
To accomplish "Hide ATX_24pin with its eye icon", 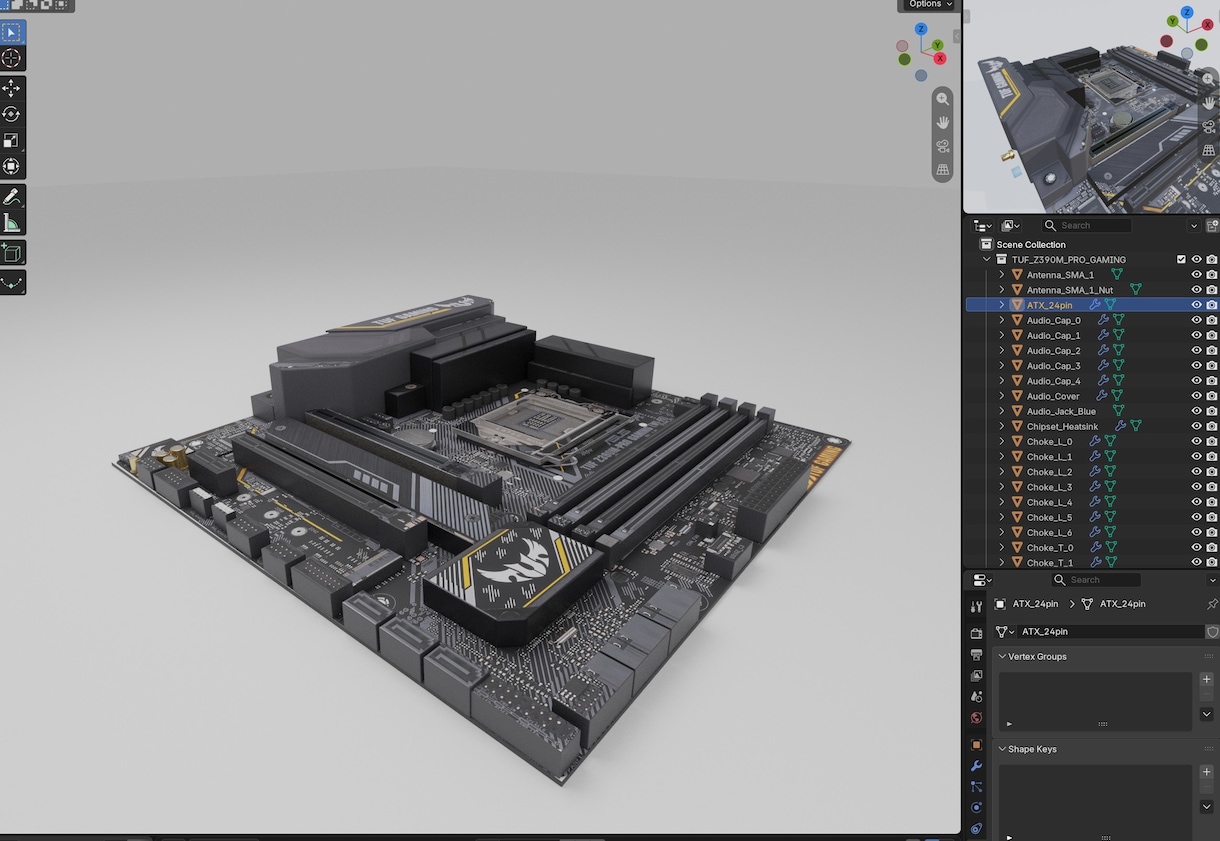I will click(1196, 305).
